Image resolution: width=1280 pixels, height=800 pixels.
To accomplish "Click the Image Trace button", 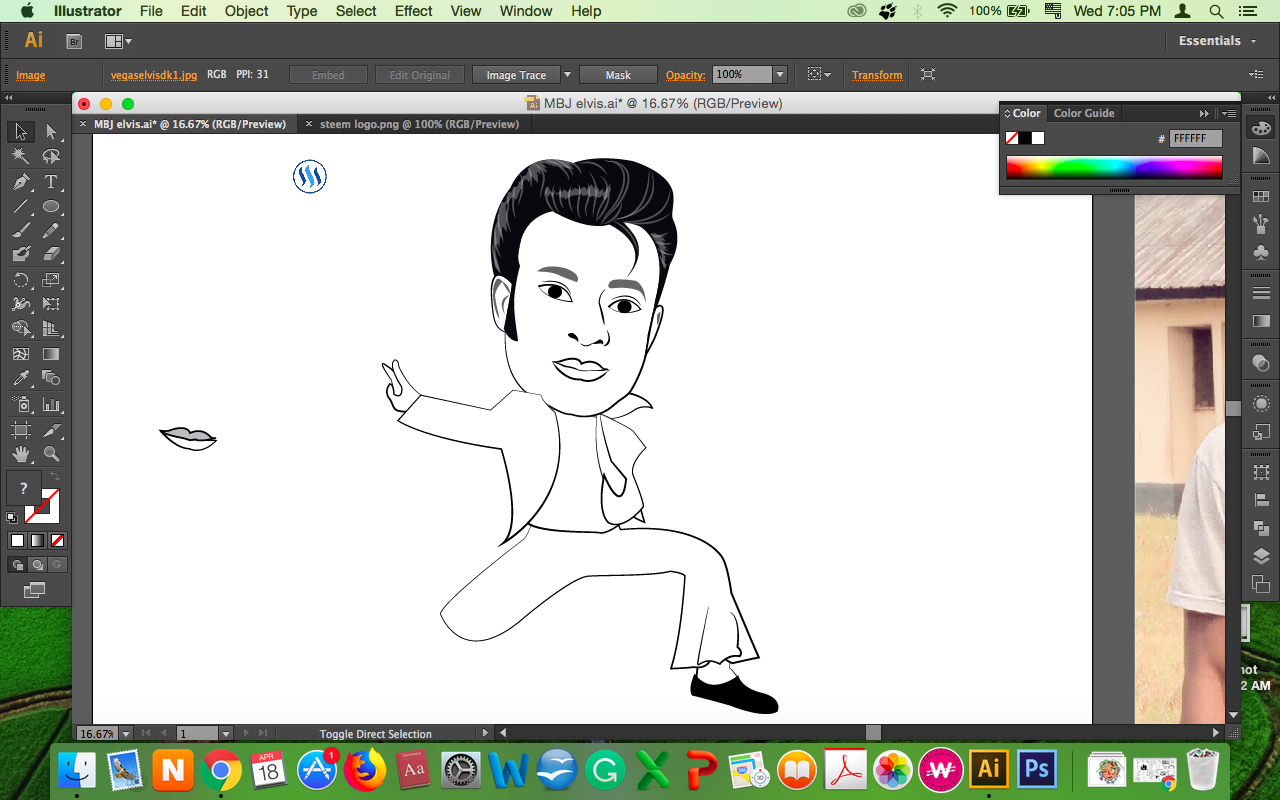I will (x=516, y=75).
